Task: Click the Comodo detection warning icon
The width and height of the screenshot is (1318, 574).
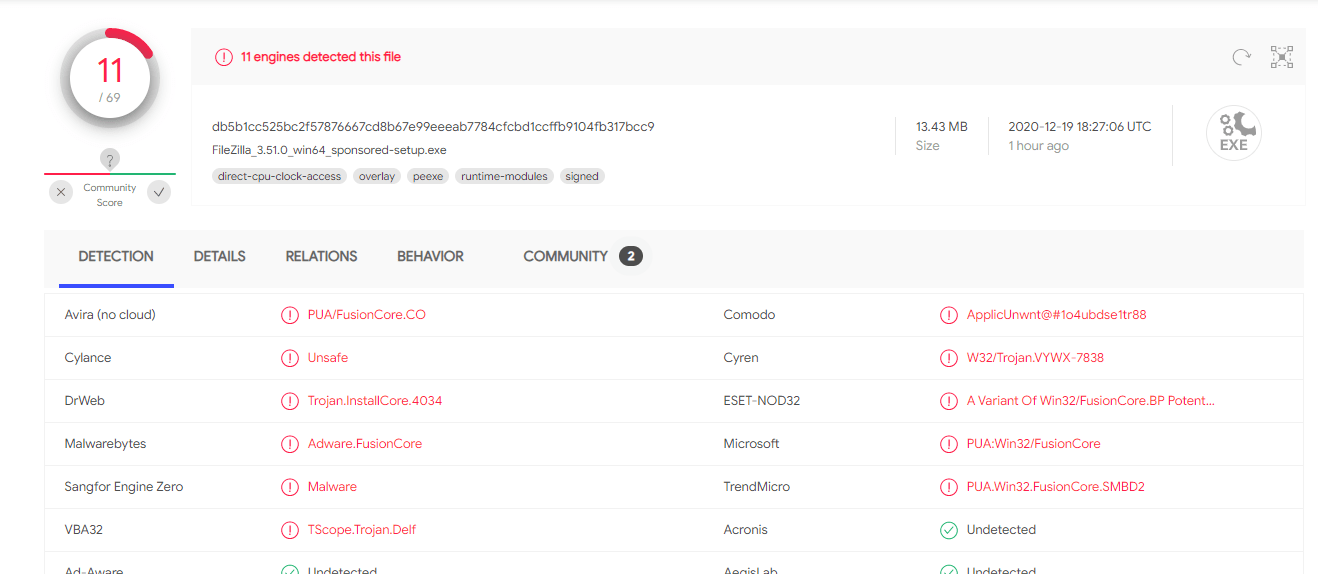Action: point(949,315)
